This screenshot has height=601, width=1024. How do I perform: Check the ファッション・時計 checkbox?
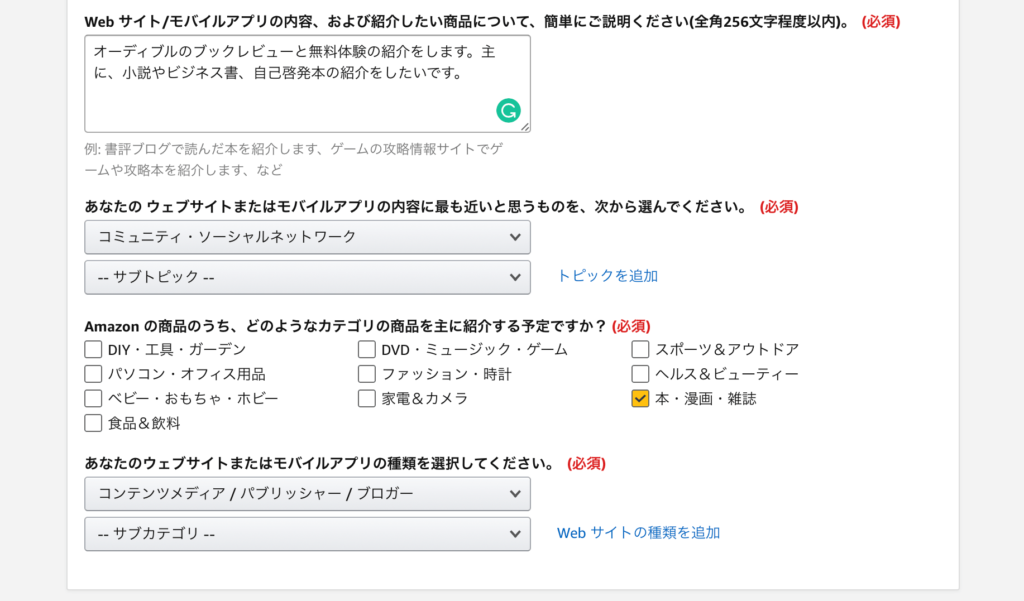click(366, 374)
